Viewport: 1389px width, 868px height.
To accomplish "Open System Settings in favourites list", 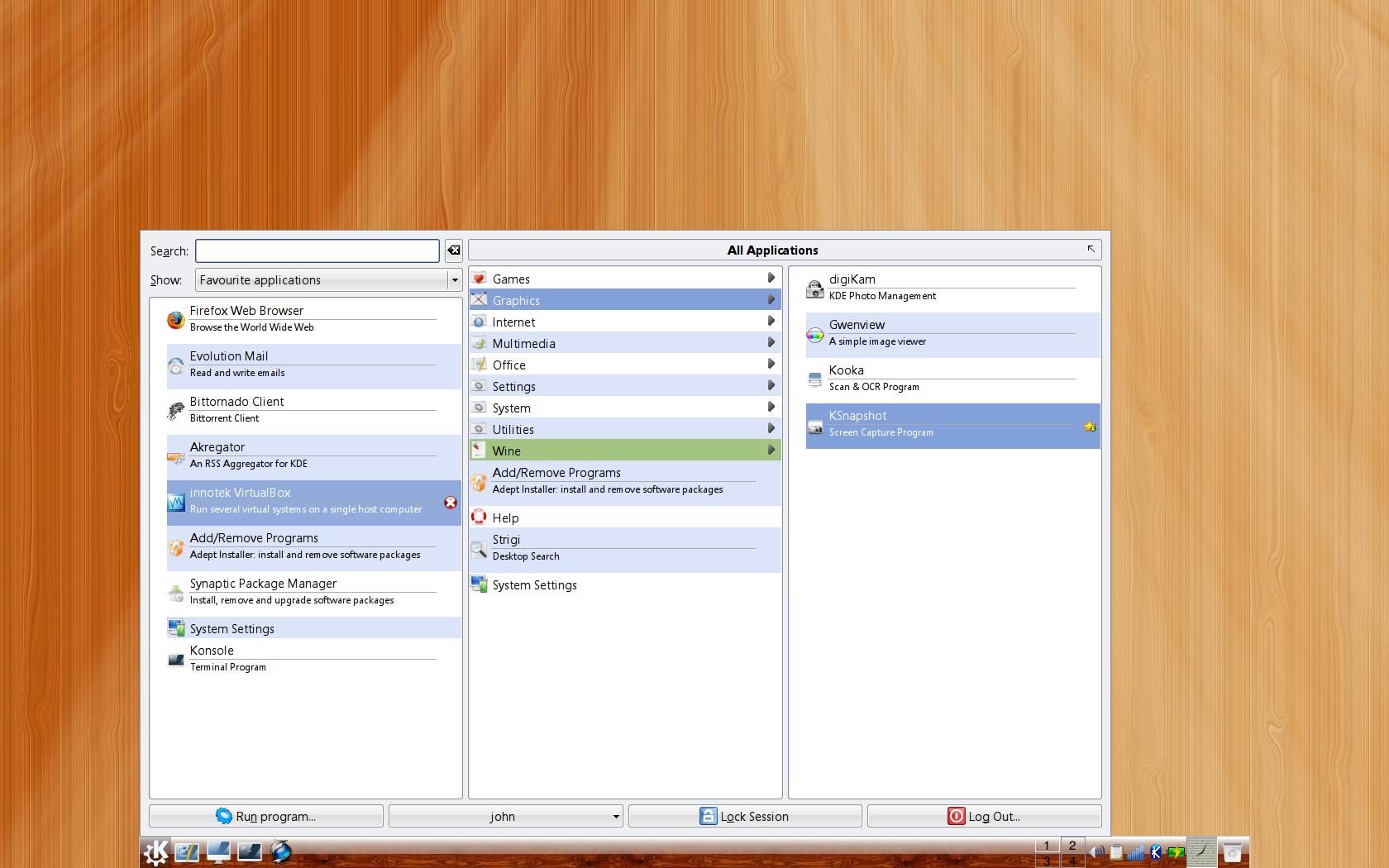I will pos(314,628).
